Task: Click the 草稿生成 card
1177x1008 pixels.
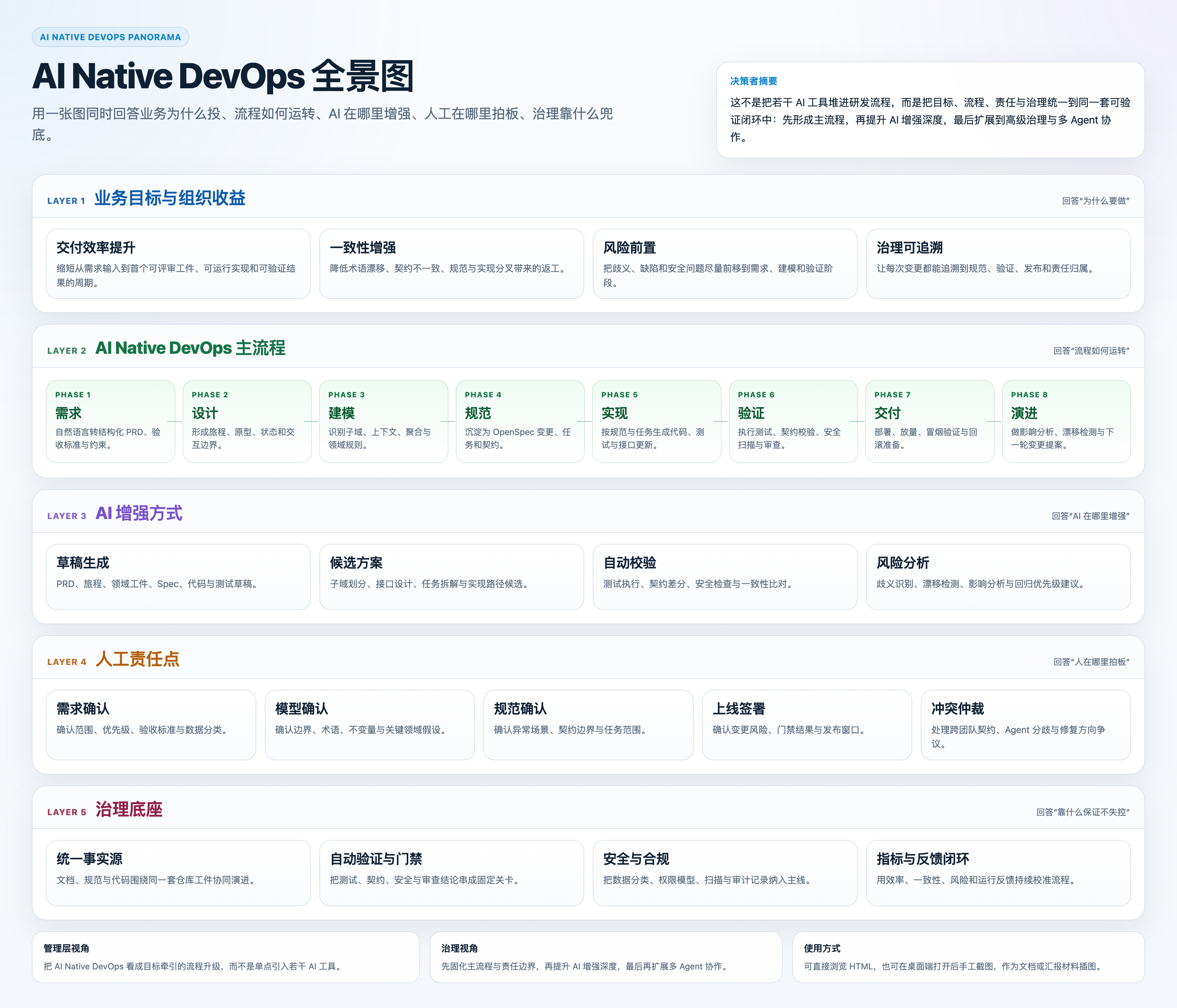Action: point(178,577)
